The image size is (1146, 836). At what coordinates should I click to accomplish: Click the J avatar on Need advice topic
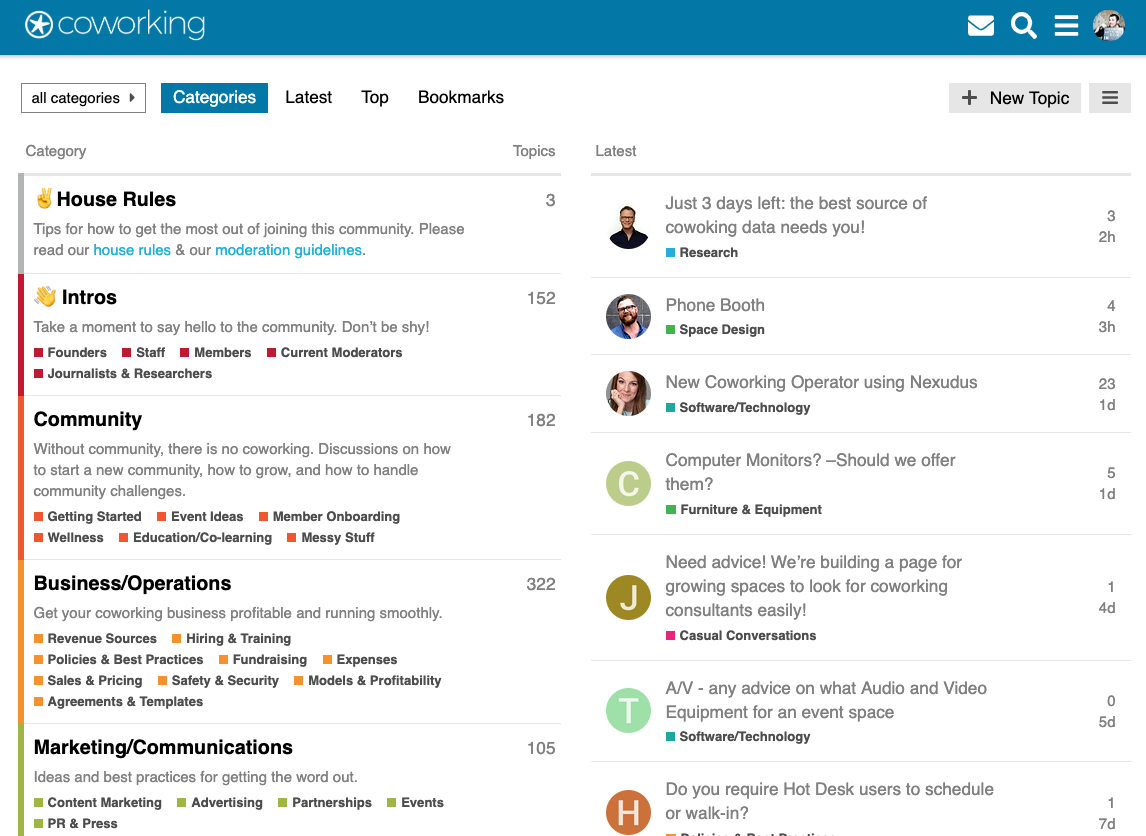tap(629, 597)
